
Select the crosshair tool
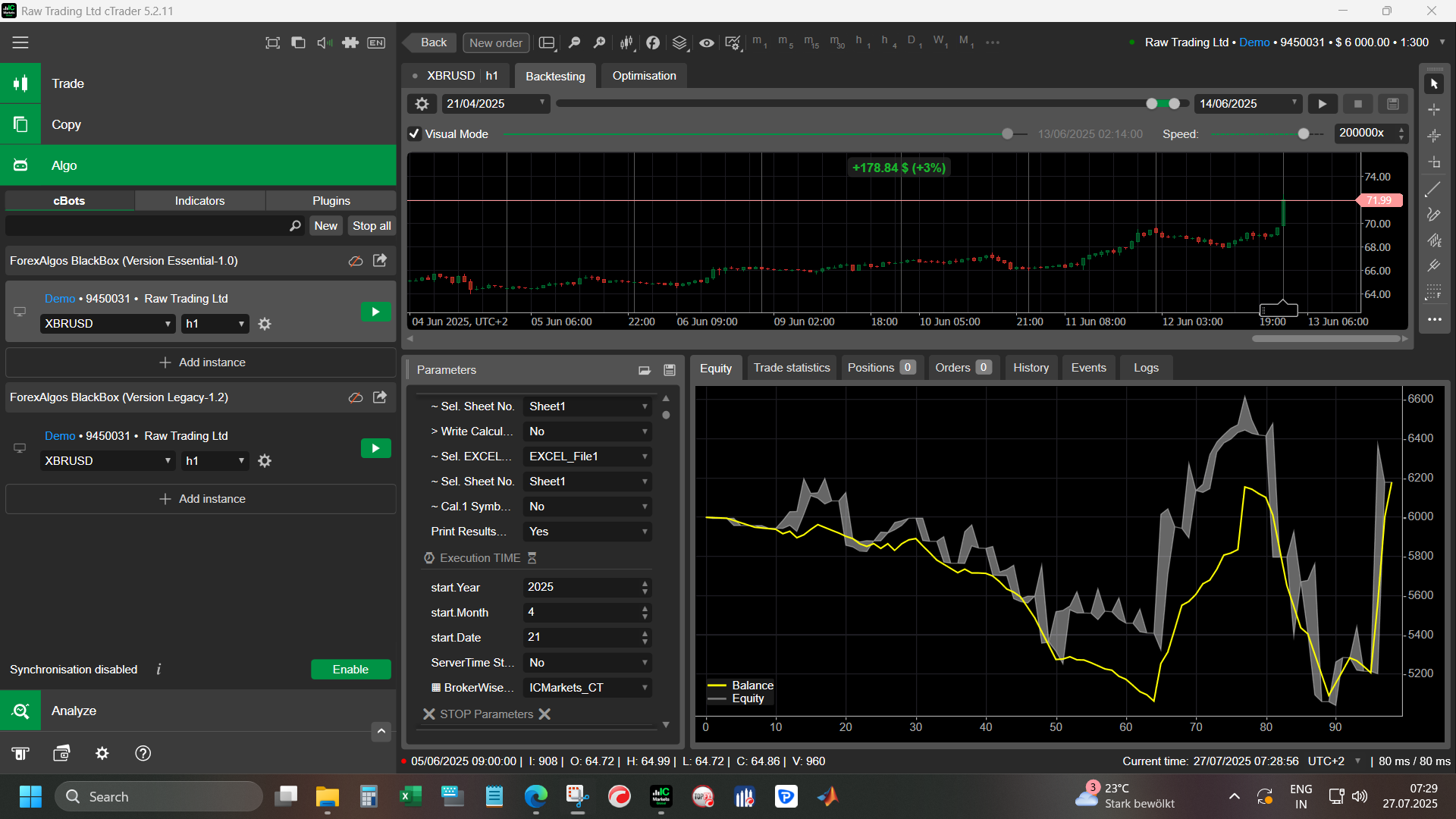click(1434, 110)
